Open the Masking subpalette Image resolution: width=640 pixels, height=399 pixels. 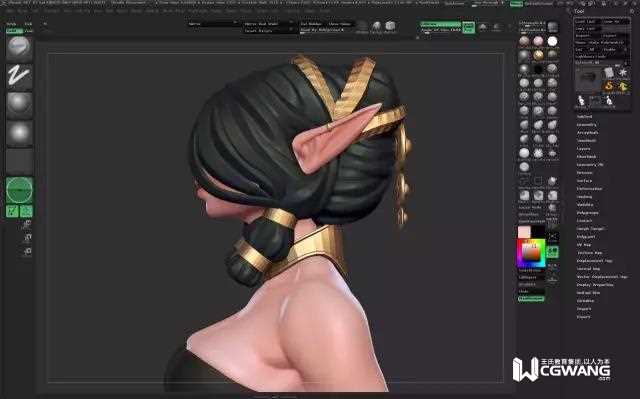tap(584, 197)
